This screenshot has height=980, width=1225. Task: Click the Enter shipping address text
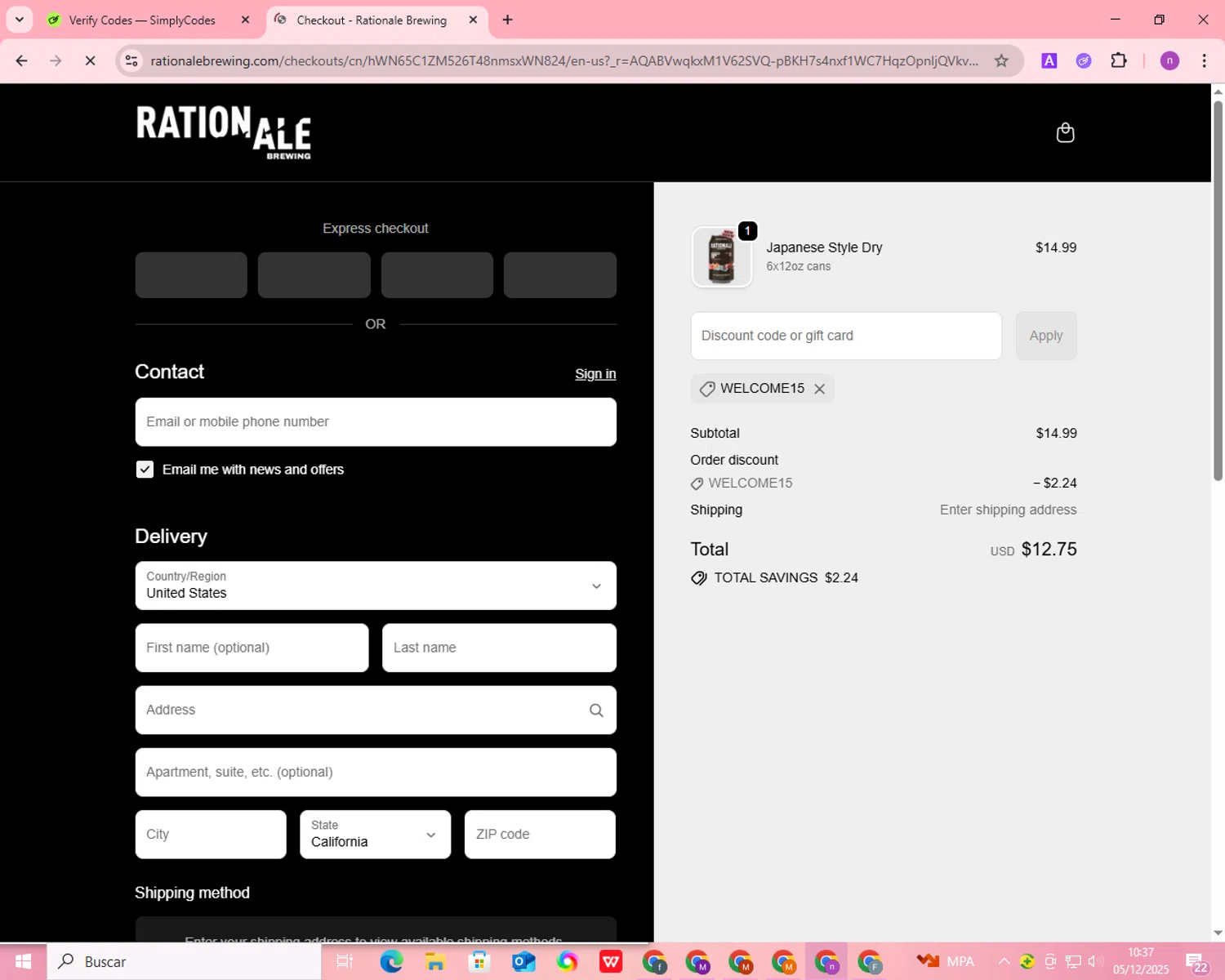(x=1008, y=510)
